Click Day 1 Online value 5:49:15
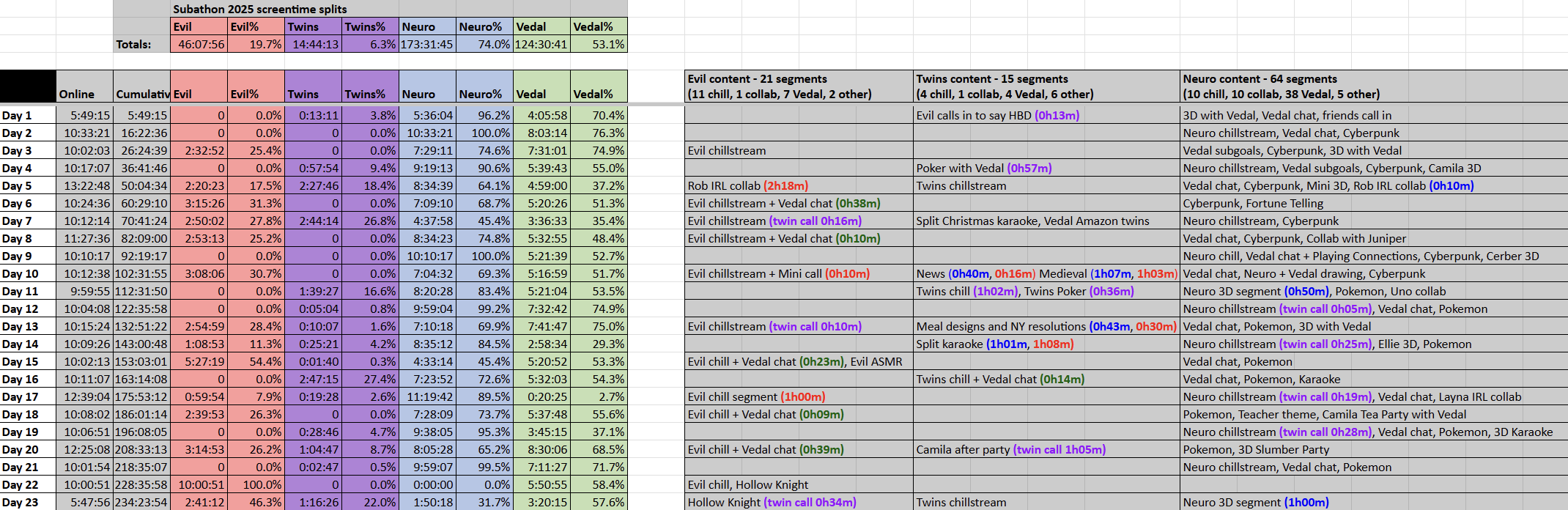The image size is (1568, 510). [84, 115]
